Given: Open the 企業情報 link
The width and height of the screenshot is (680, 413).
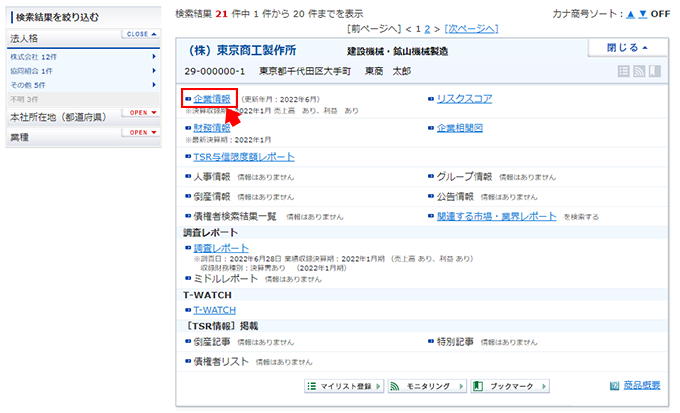Looking at the screenshot, I should pos(212,99).
